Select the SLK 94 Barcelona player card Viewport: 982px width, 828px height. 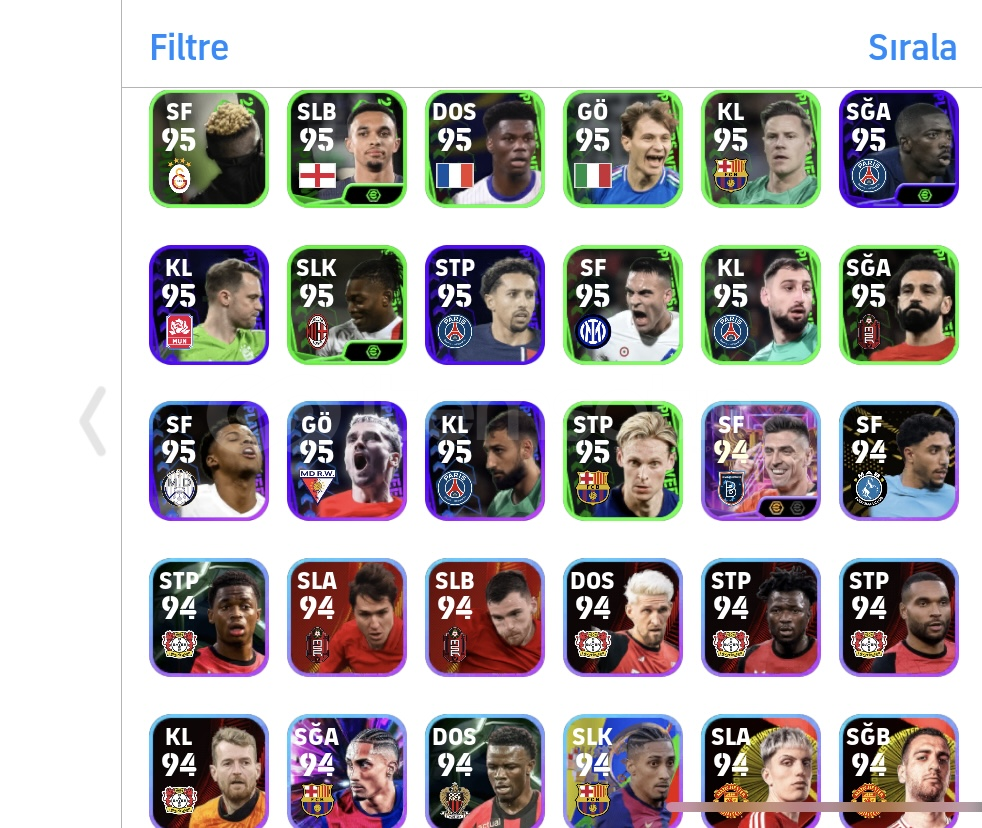click(x=623, y=772)
